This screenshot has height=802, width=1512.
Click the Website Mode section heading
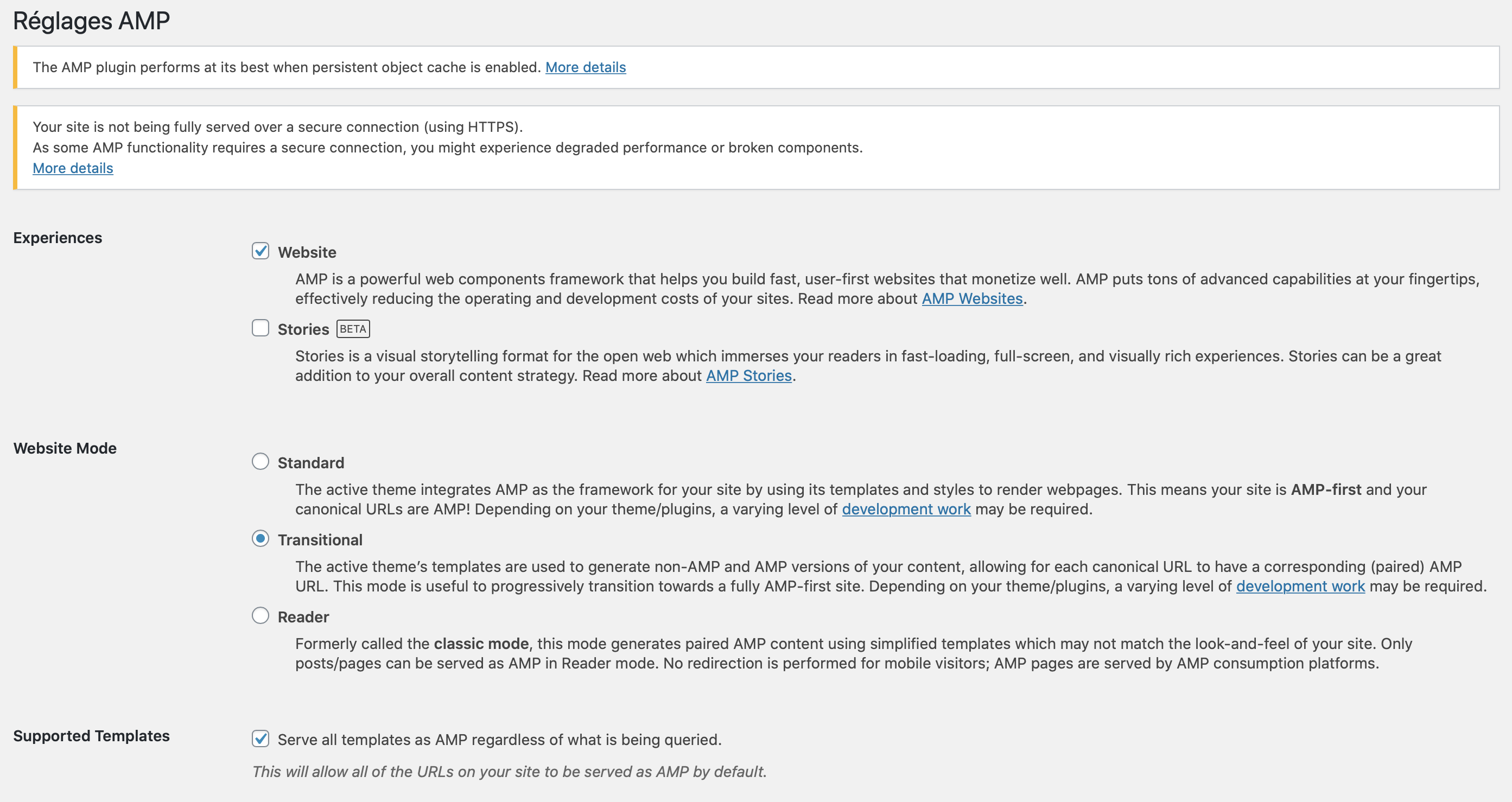[x=65, y=448]
